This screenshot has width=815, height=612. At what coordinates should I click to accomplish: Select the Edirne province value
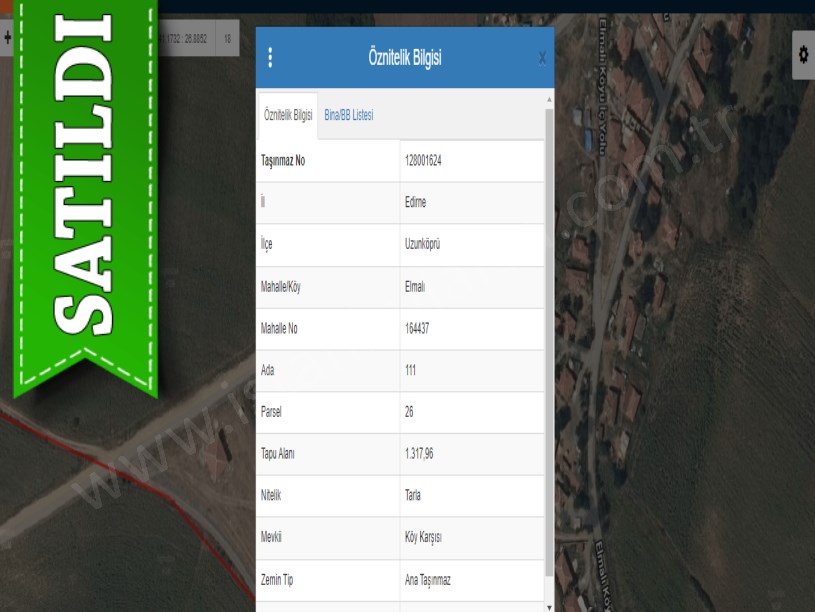pyautogui.click(x=416, y=202)
